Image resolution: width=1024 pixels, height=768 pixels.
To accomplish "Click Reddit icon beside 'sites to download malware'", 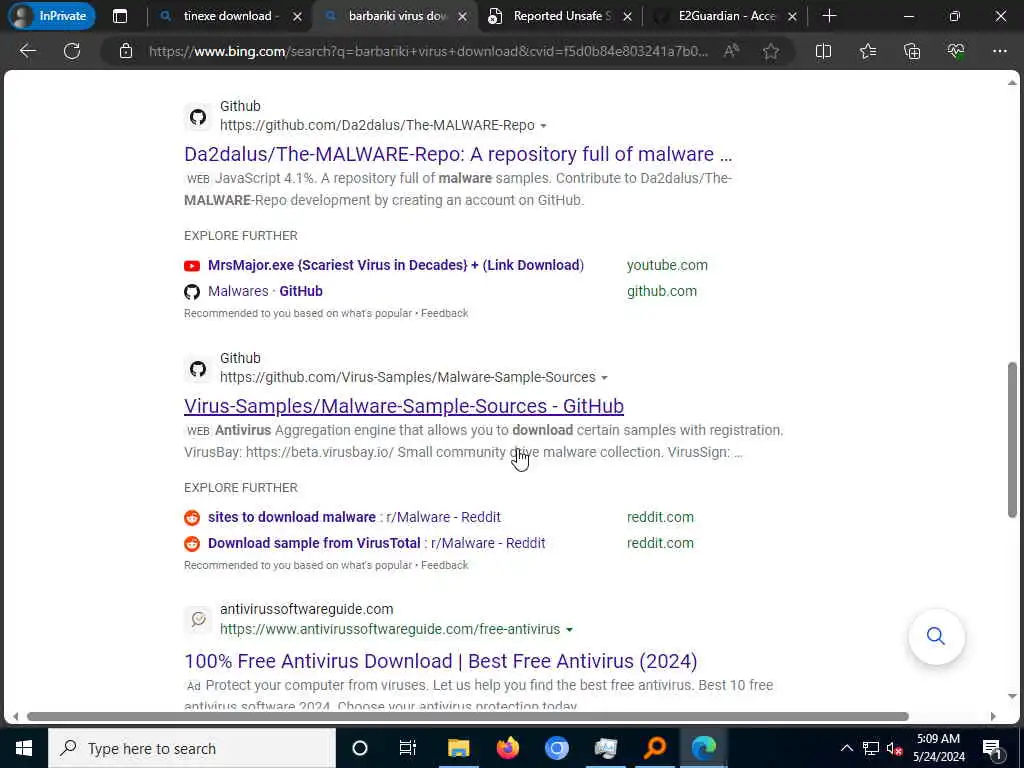I will pos(192,518).
